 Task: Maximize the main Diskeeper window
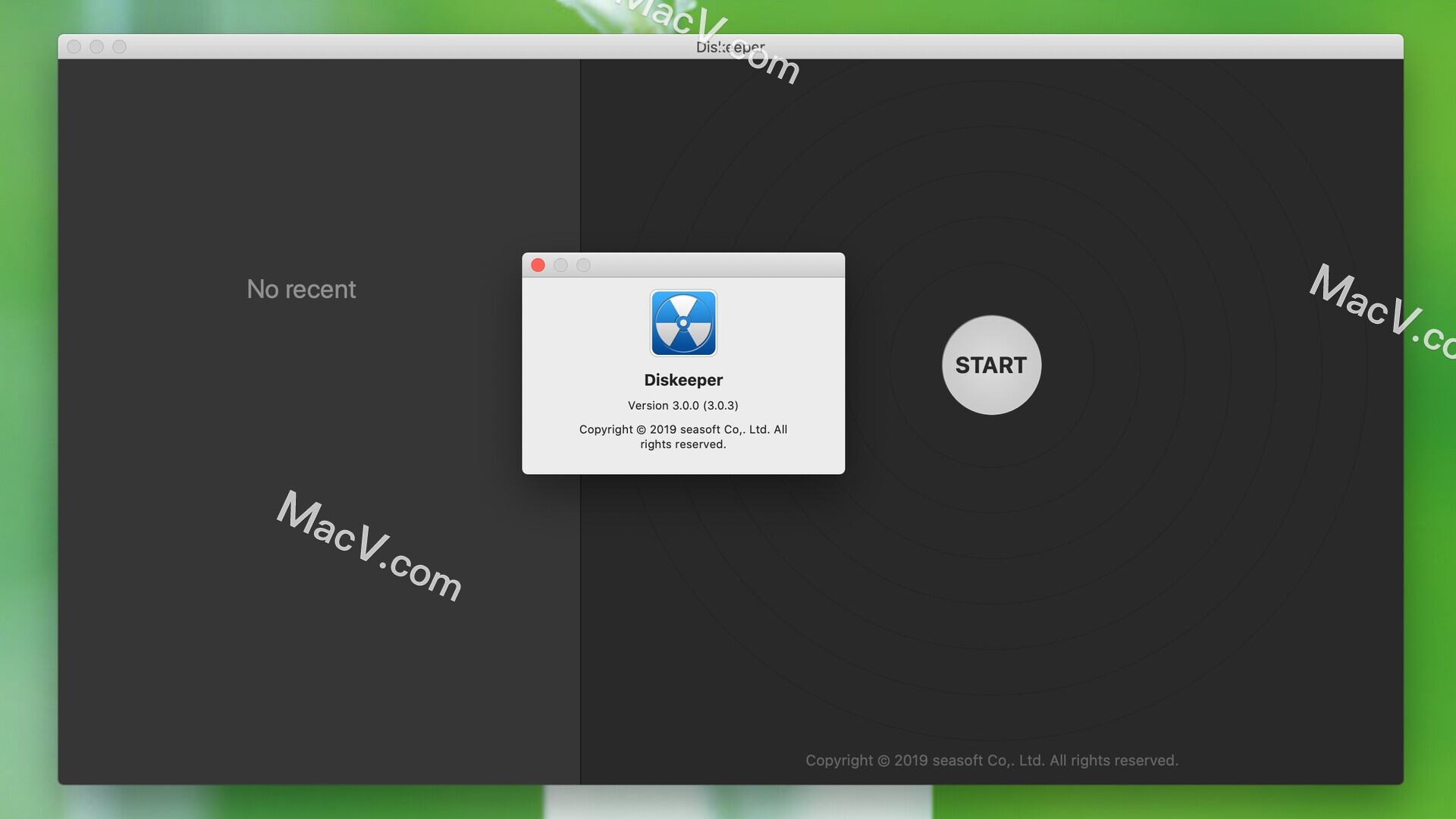point(120,46)
